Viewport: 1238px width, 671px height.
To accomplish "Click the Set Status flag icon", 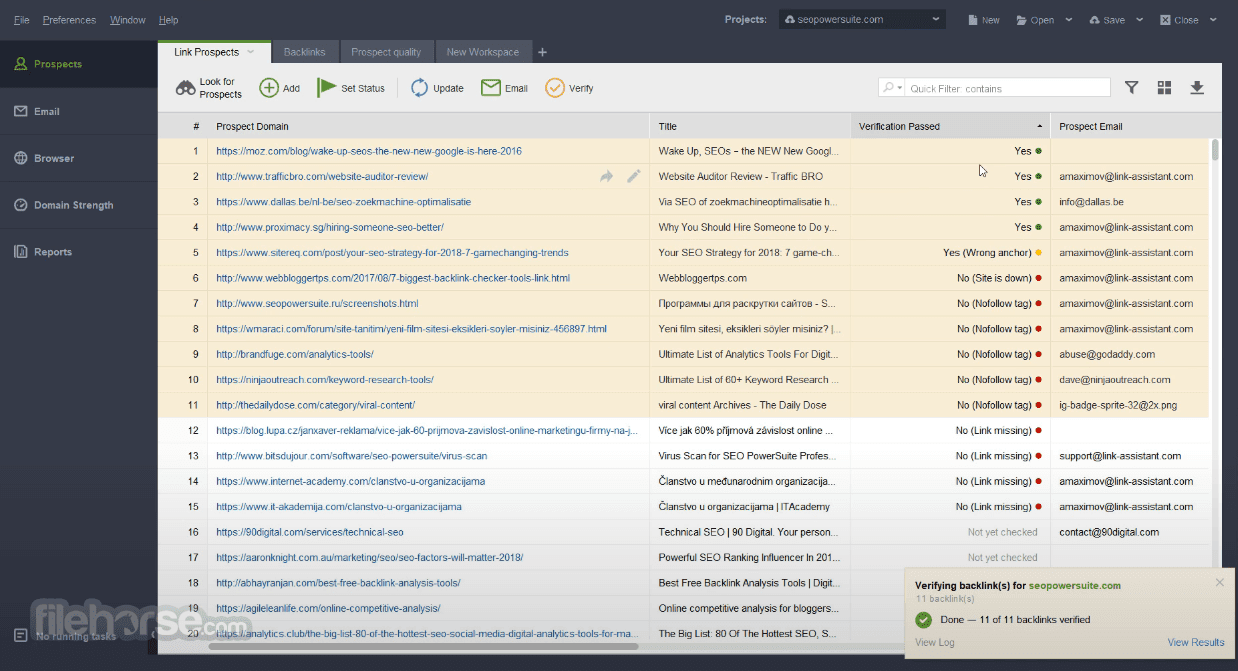I will point(326,88).
